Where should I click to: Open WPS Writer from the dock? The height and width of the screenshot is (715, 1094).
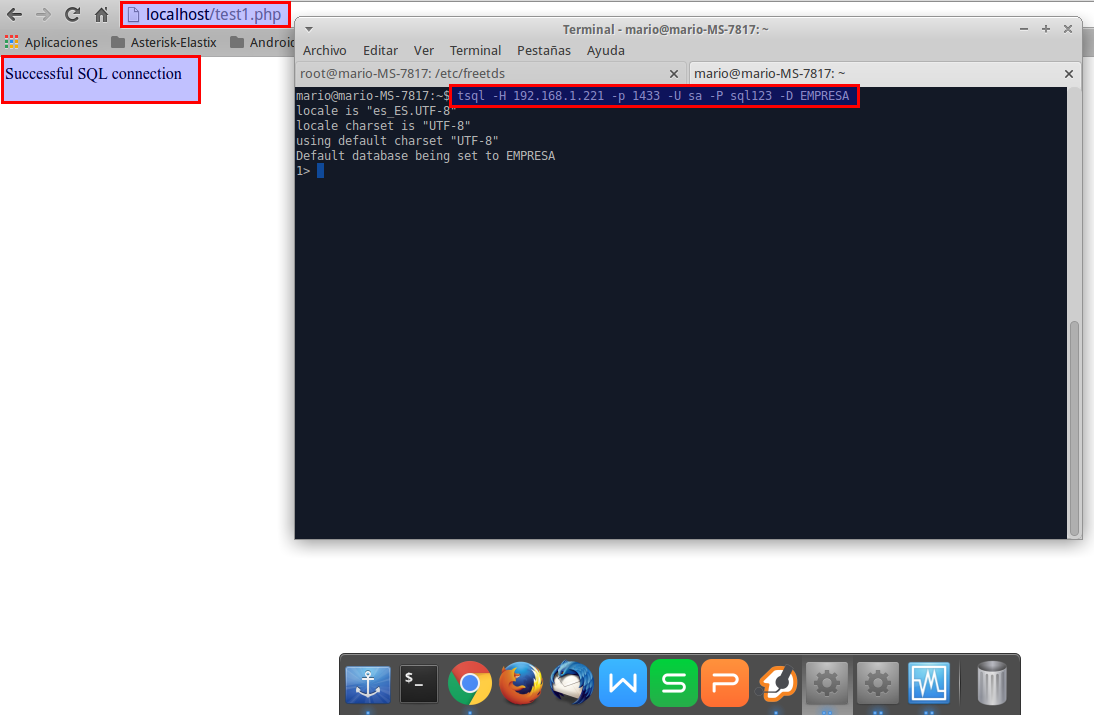tap(622, 684)
